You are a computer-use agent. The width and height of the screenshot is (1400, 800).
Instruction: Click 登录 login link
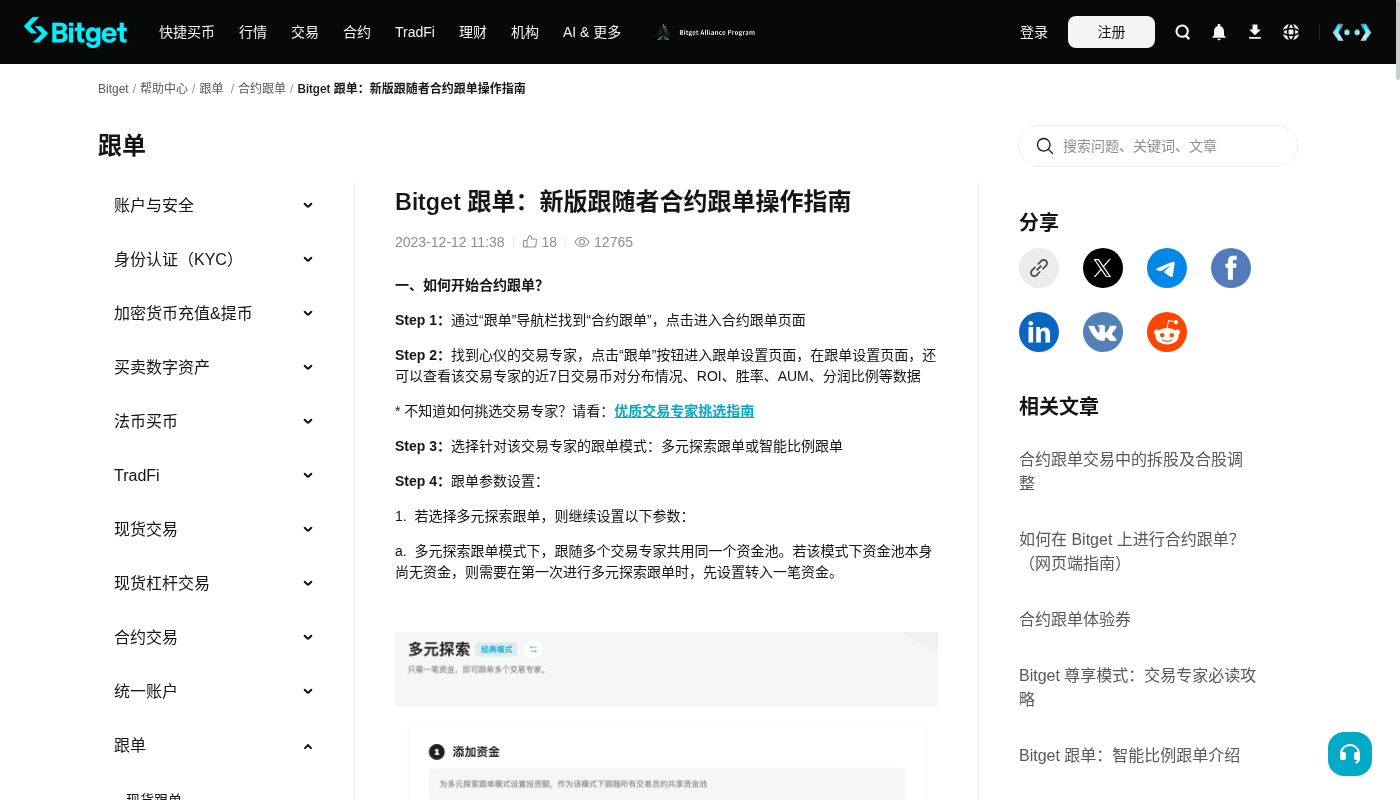[x=1034, y=32]
